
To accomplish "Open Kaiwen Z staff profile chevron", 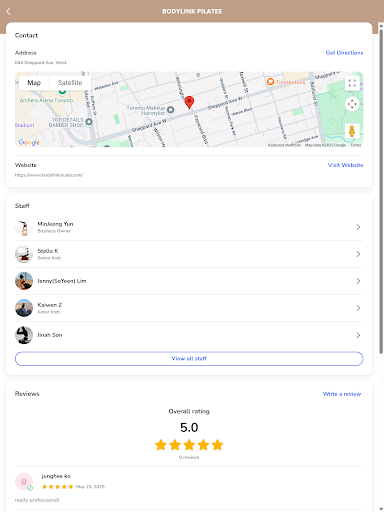I will [x=358, y=308].
